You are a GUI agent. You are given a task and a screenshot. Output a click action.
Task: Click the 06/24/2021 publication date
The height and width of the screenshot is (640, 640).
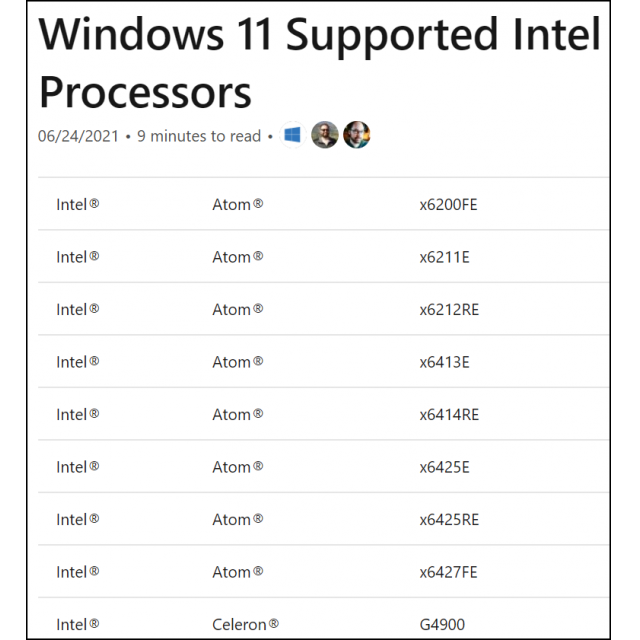(x=78, y=136)
